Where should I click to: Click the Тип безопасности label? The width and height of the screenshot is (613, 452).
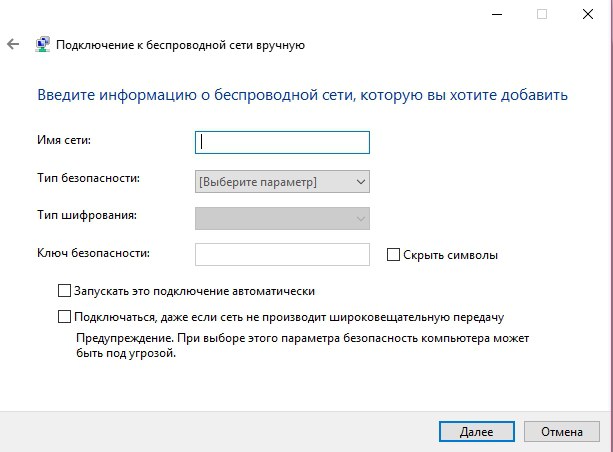click(x=88, y=178)
